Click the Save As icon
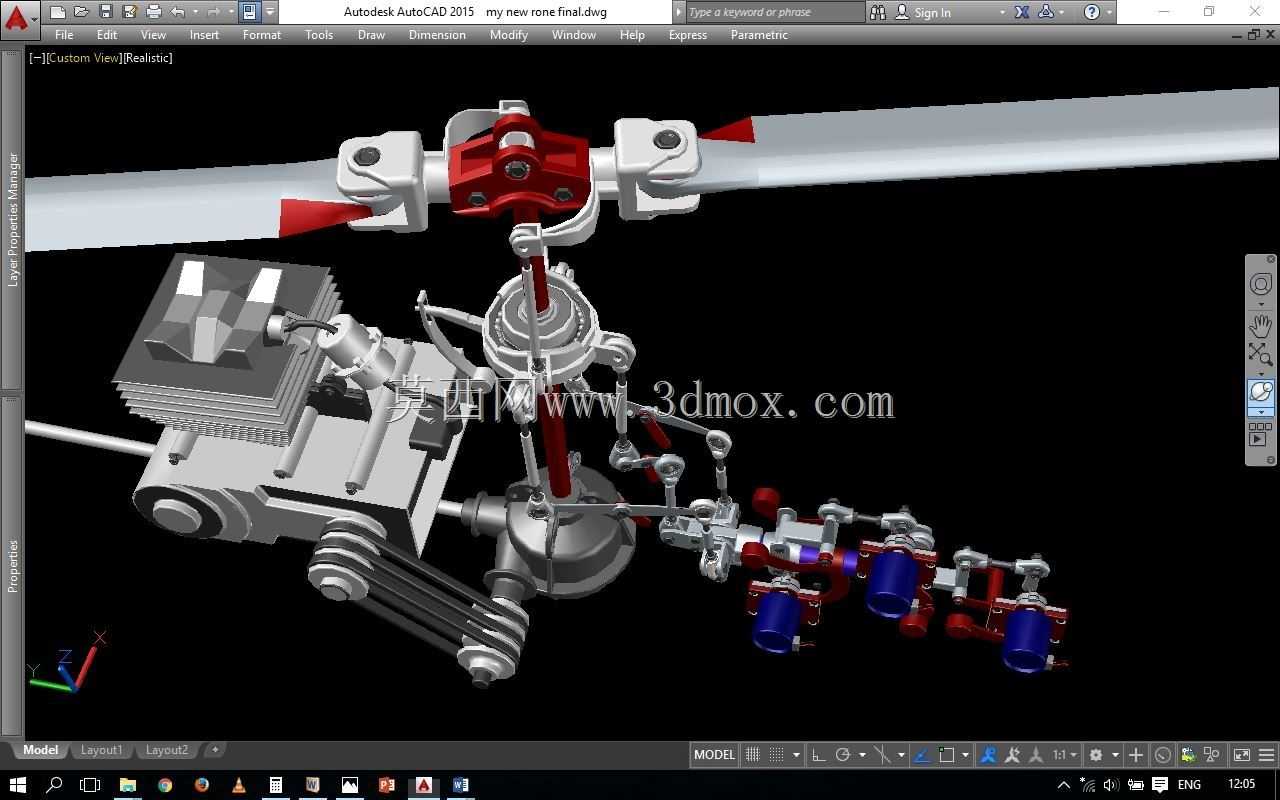The height and width of the screenshot is (800, 1280). (129, 12)
